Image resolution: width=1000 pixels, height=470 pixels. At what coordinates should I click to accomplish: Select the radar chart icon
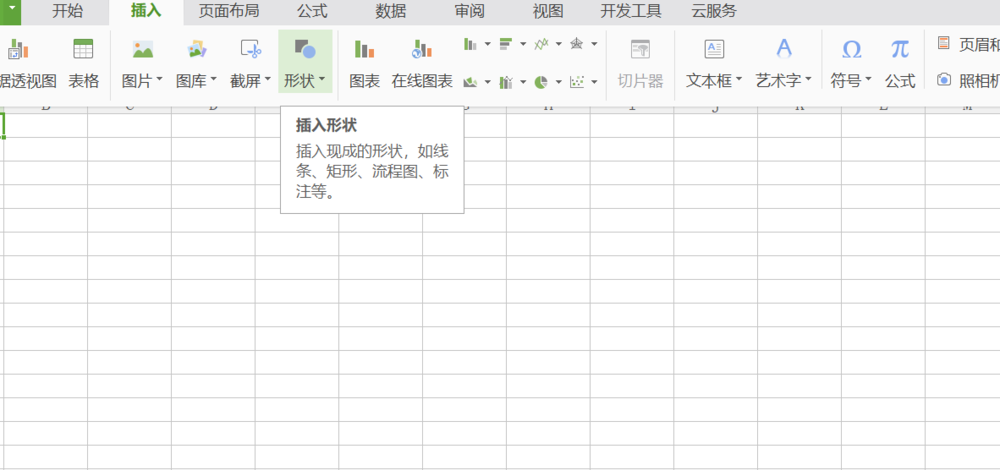pyautogui.click(x=577, y=44)
